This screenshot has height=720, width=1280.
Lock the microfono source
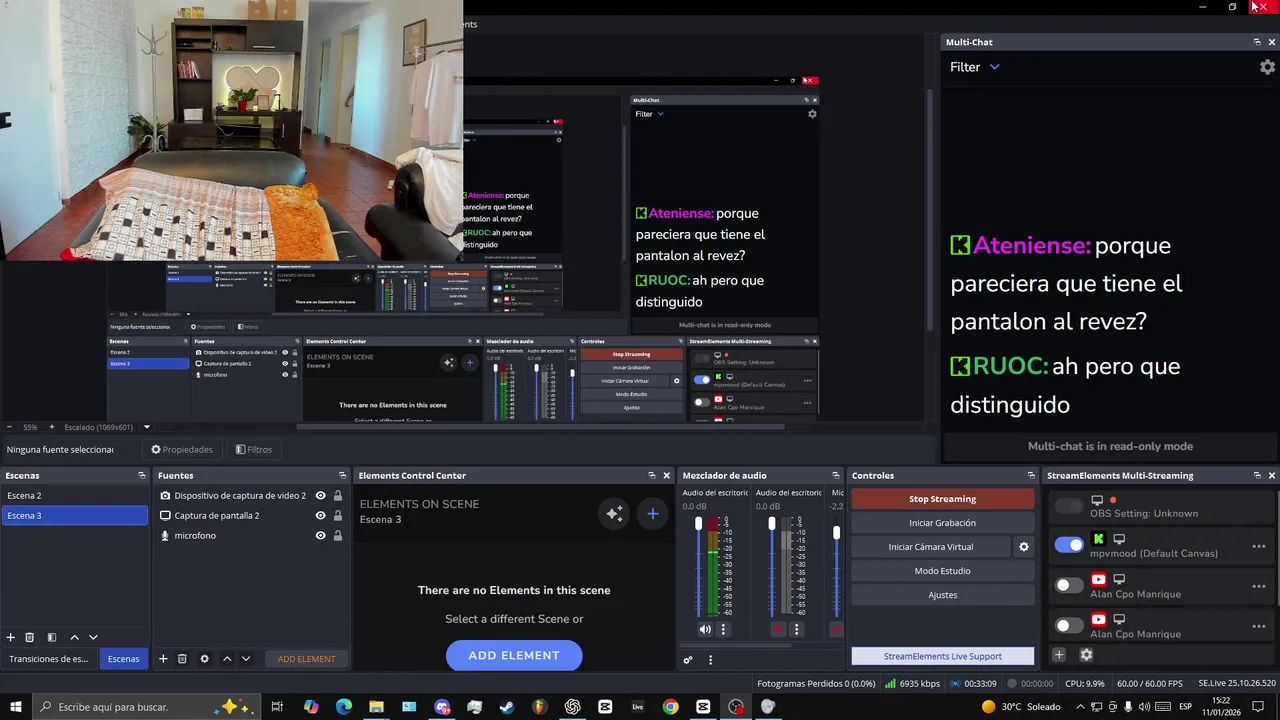pos(338,535)
